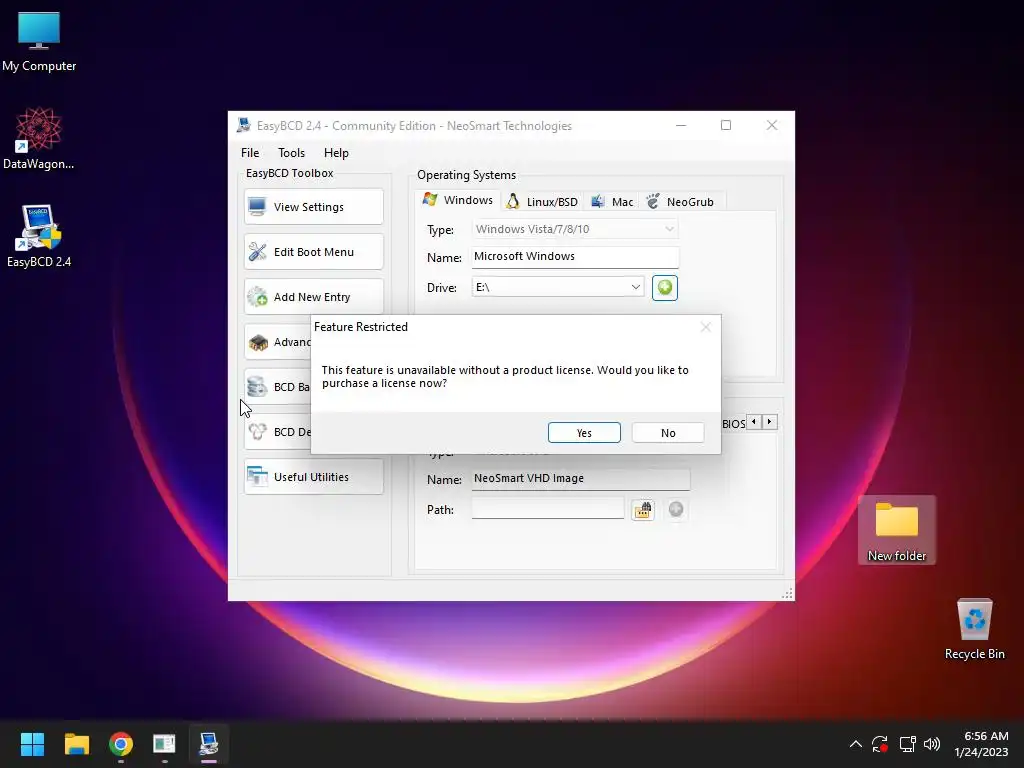Maximize the EasyBCD window
1024x768 pixels.
726,125
